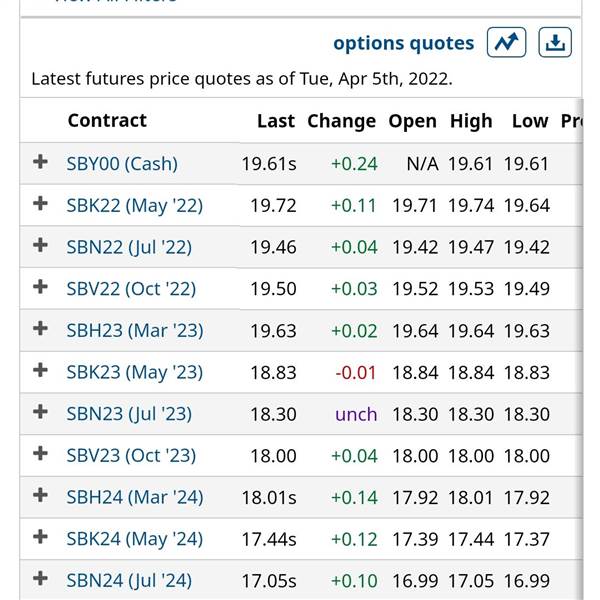This screenshot has height=600, width=600.
Task: Expand the SBV22 (Oct '22) row
Action: 40,287
